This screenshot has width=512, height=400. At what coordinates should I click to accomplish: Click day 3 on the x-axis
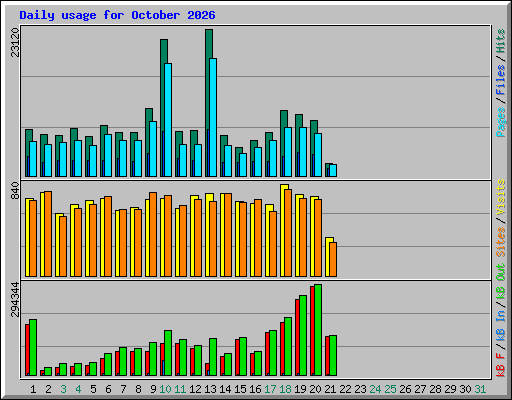tap(63, 389)
